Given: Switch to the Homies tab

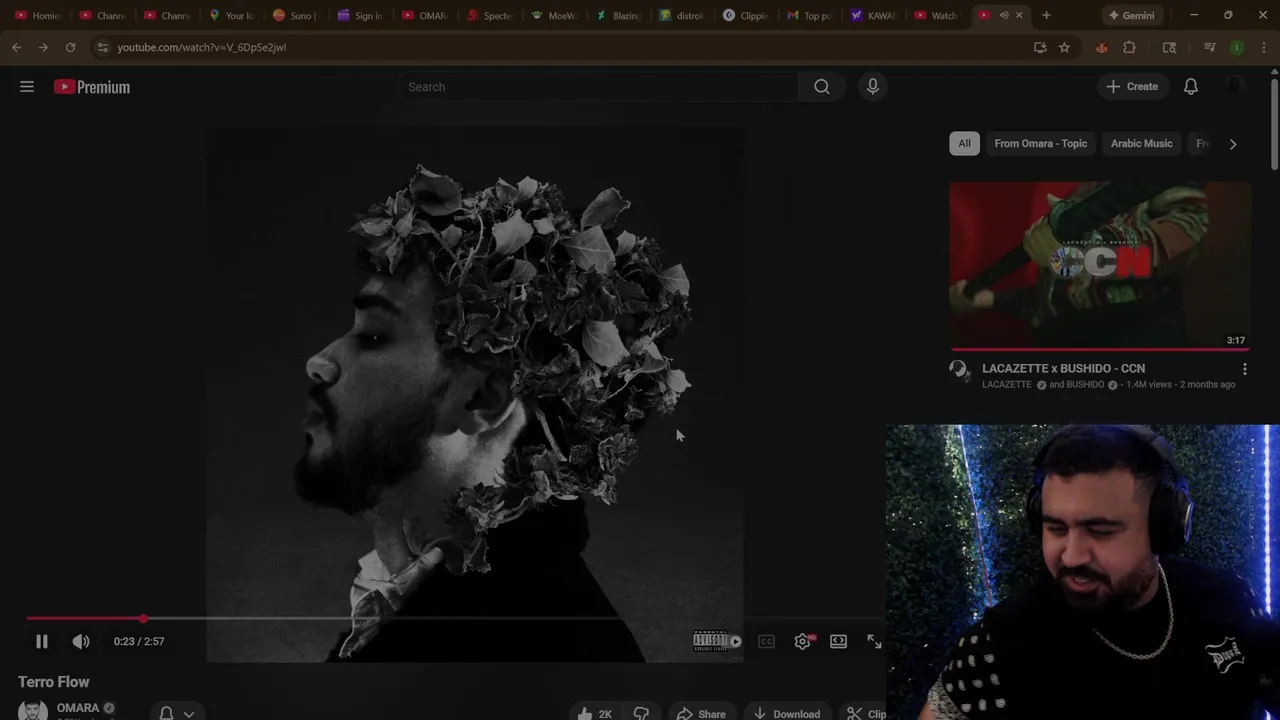Looking at the screenshot, I should pos(38,15).
